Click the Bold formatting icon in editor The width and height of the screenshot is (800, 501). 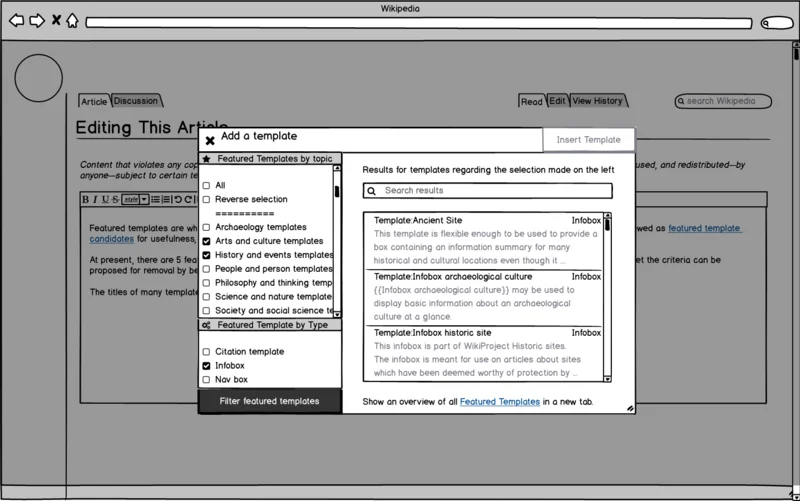[x=86, y=199]
